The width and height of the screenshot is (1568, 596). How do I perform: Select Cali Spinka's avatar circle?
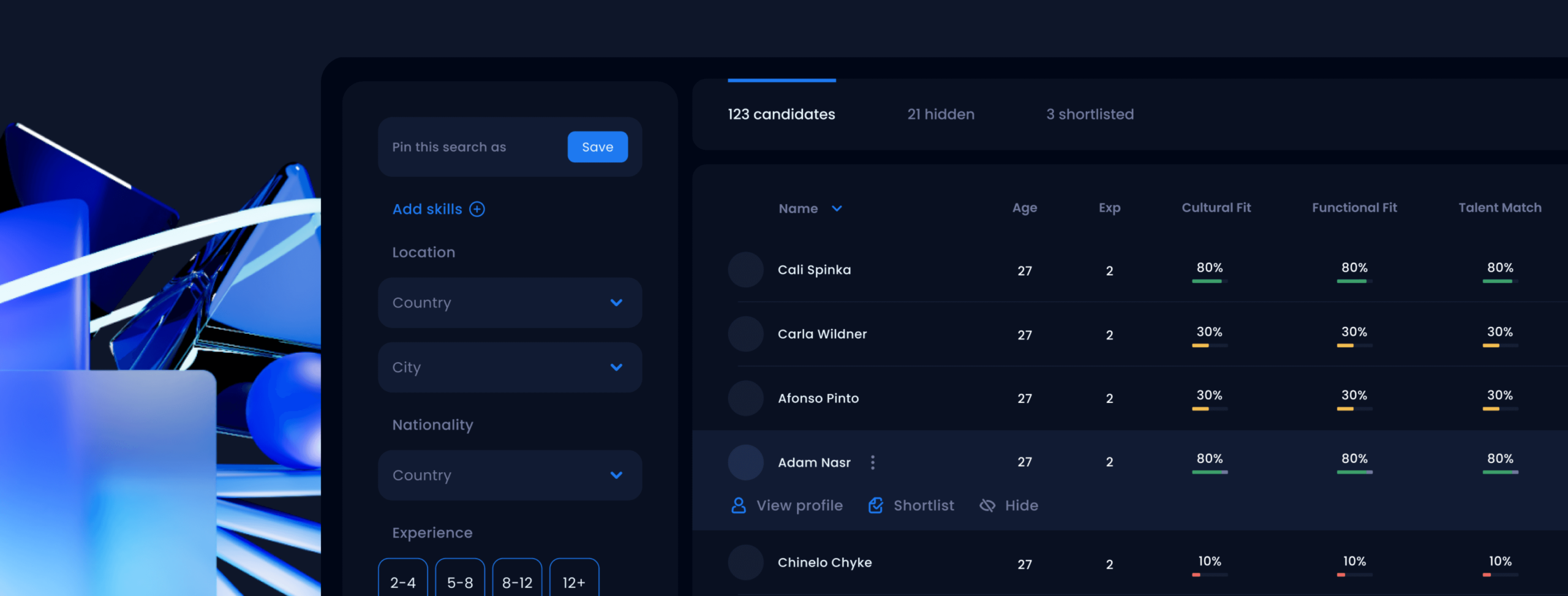(x=745, y=270)
